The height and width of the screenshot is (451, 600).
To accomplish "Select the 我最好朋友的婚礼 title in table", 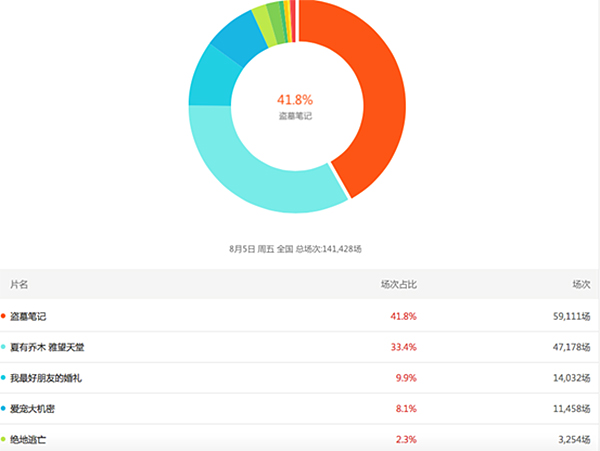I will pos(47,378).
